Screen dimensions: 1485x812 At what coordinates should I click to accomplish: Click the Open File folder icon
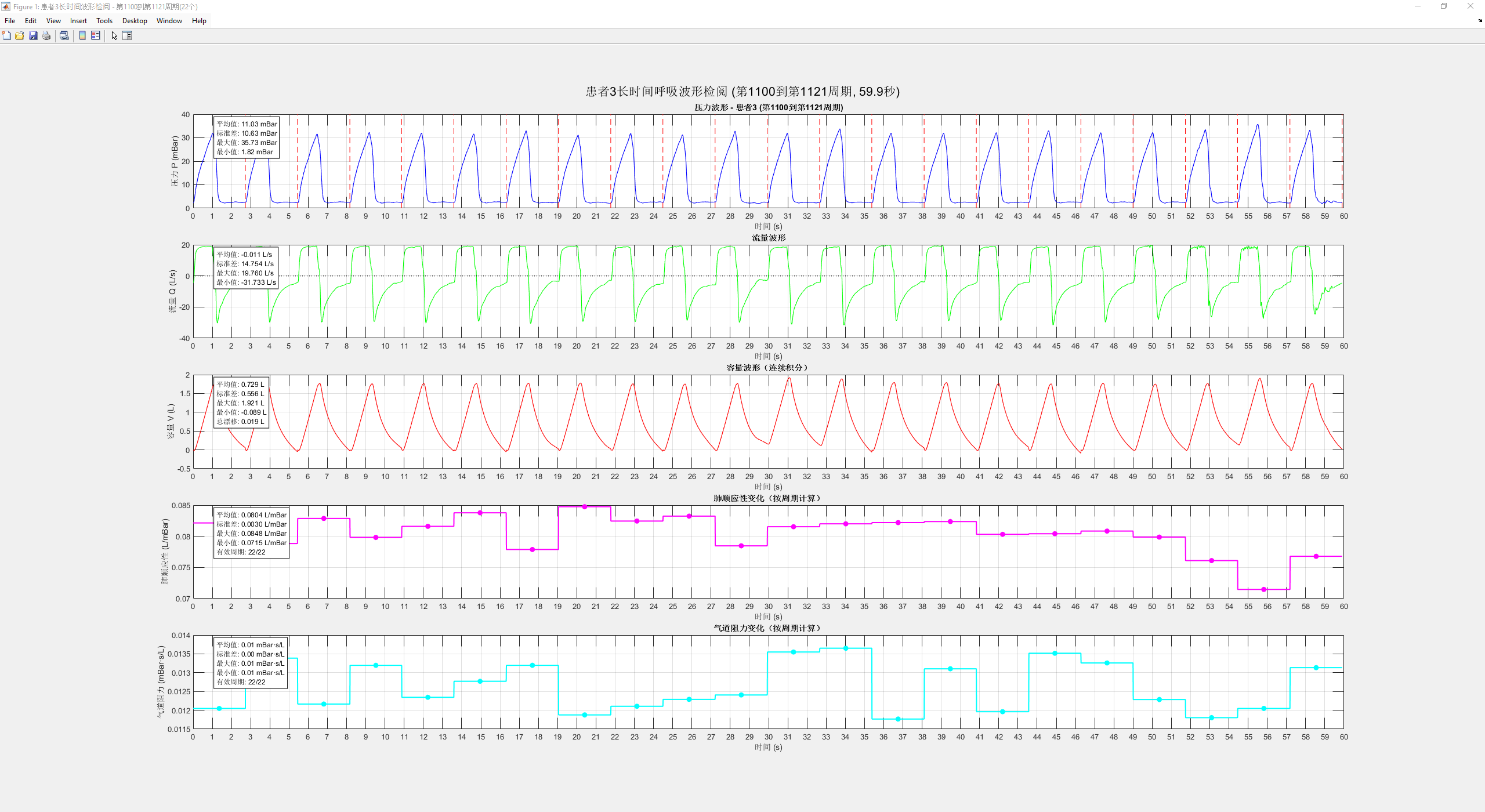tap(20, 35)
